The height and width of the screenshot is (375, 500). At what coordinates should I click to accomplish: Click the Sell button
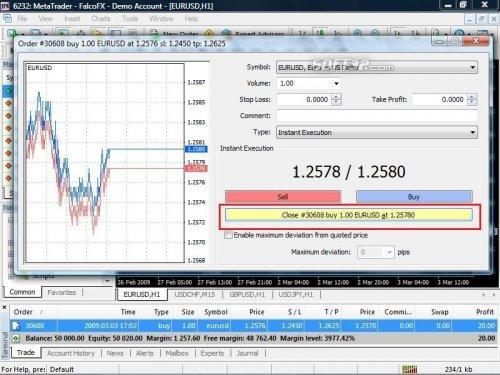point(283,196)
